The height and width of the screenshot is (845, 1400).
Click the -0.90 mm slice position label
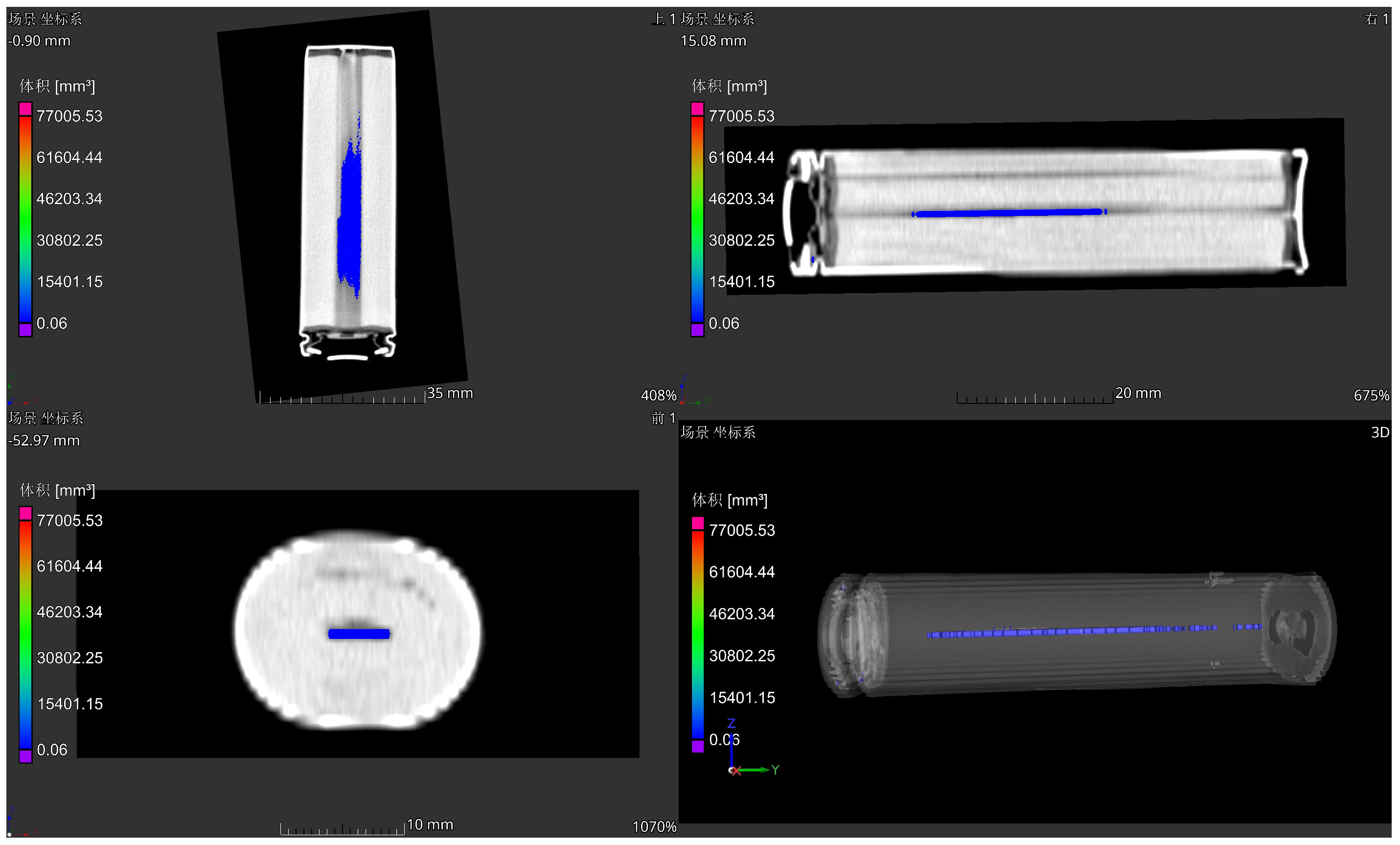[x=39, y=41]
